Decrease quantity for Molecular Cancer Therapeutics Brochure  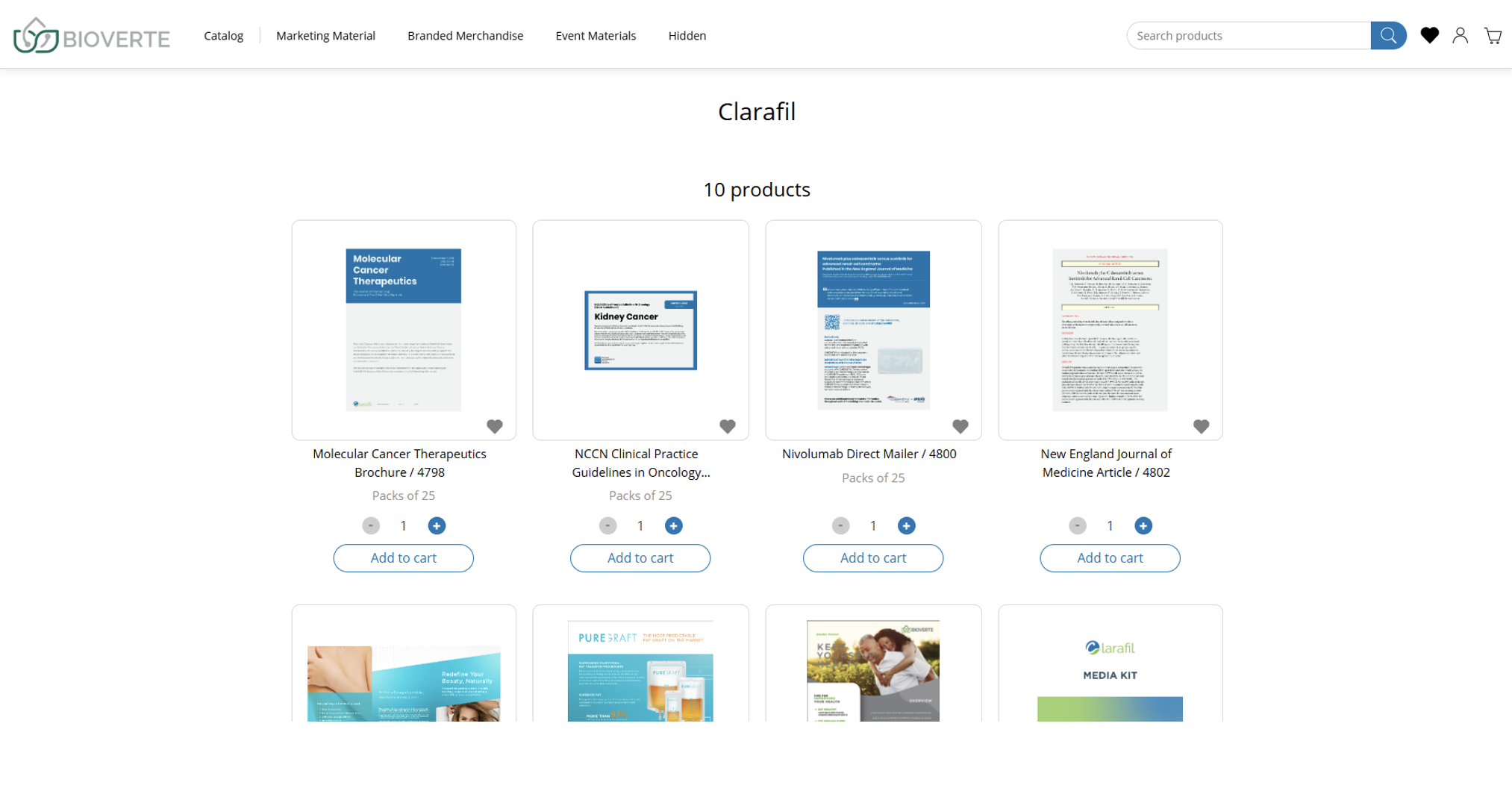point(371,526)
